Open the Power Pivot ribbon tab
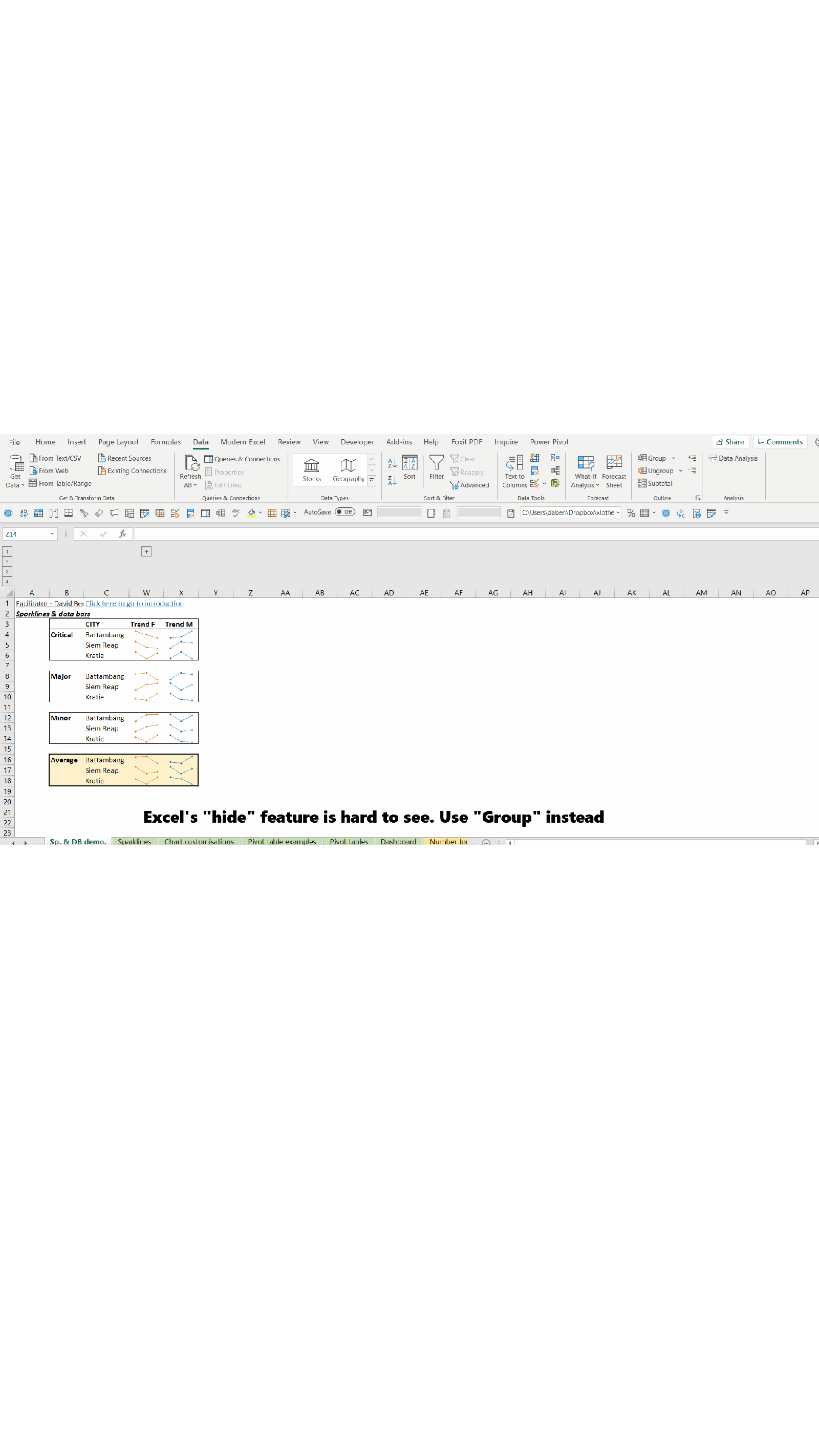The height and width of the screenshot is (1456, 819). [548, 441]
